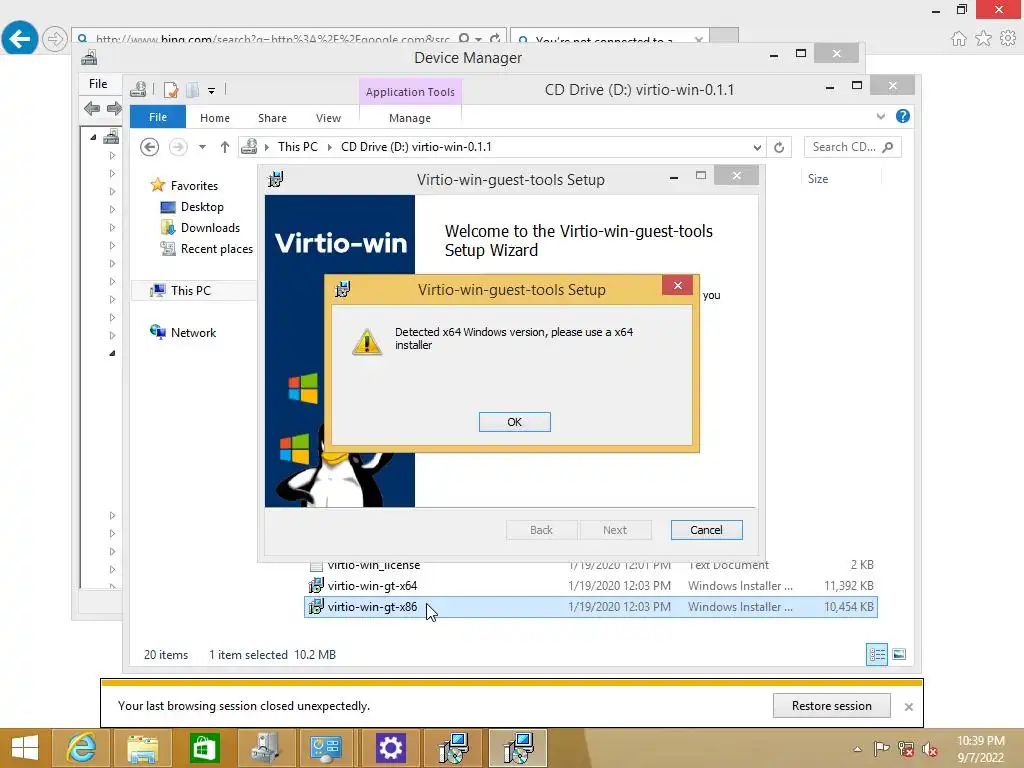Click the virtio-win_license text document
The height and width of the screenshot is (768, 1024).
(x=374, y=566)
